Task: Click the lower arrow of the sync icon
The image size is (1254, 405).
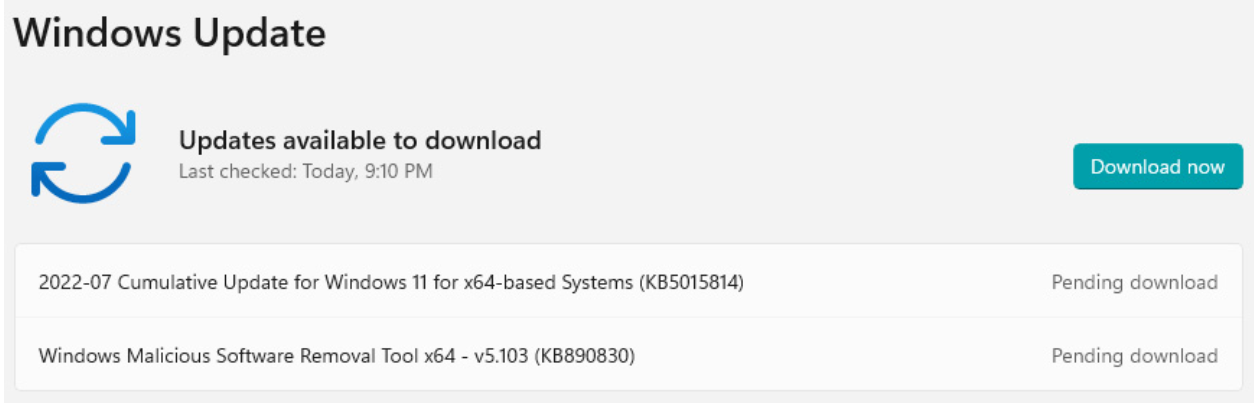Action: pos(79,181)
